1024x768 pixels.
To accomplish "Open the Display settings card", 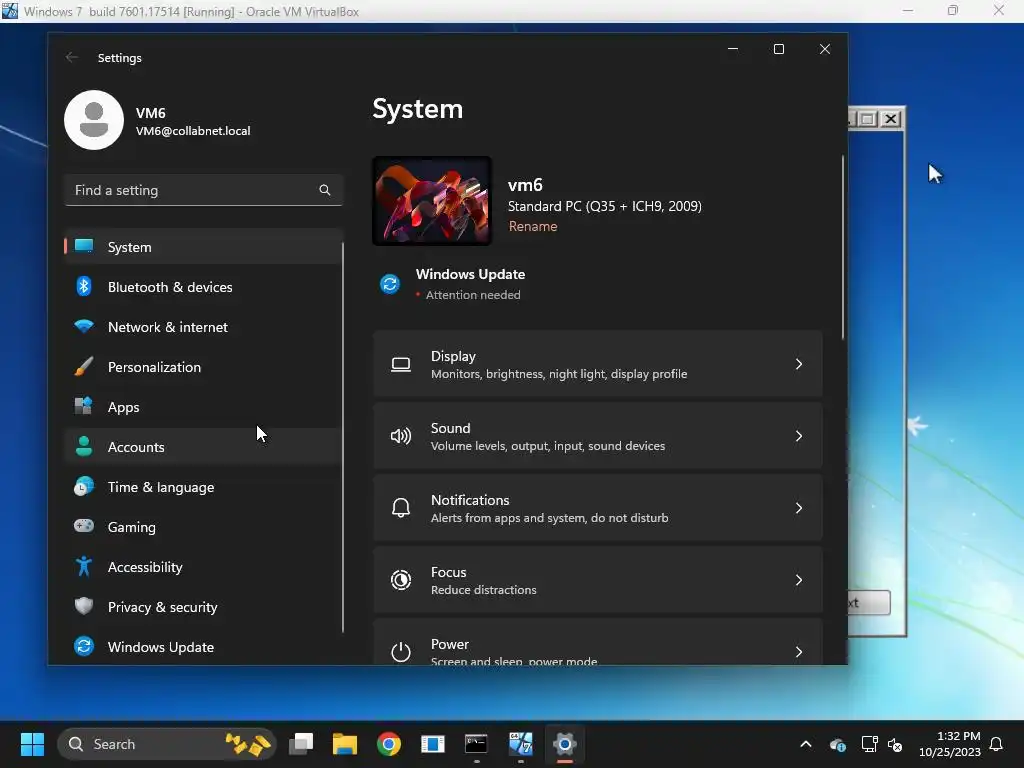I will click(x=598, y=364).
